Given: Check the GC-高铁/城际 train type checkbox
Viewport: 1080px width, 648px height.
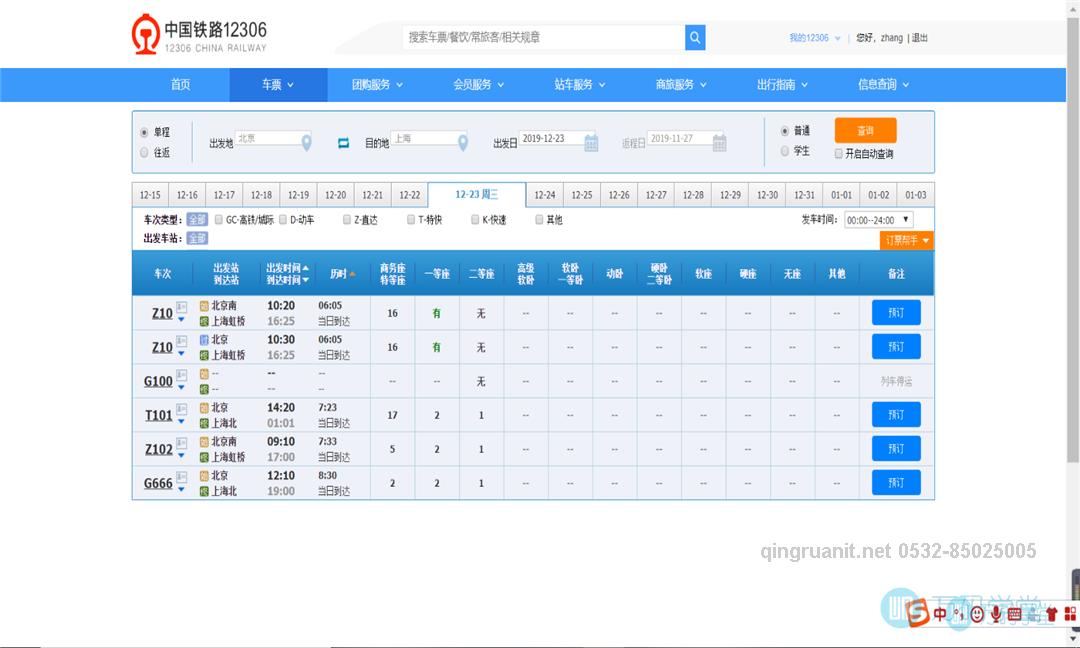Looking at the screenshot, I should [x=218, y=219].
